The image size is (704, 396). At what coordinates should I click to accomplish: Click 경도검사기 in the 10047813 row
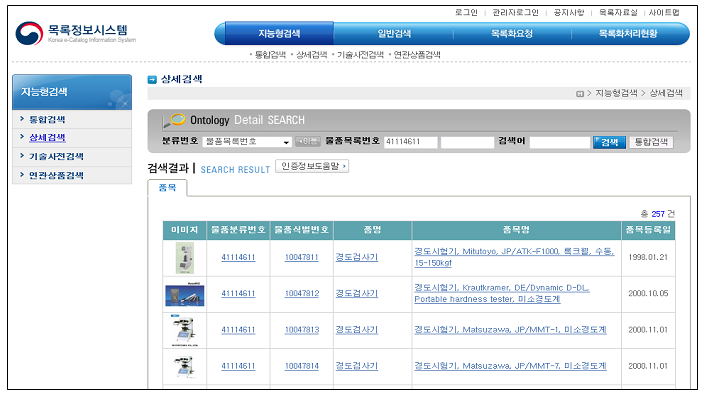tap(357, 330)
